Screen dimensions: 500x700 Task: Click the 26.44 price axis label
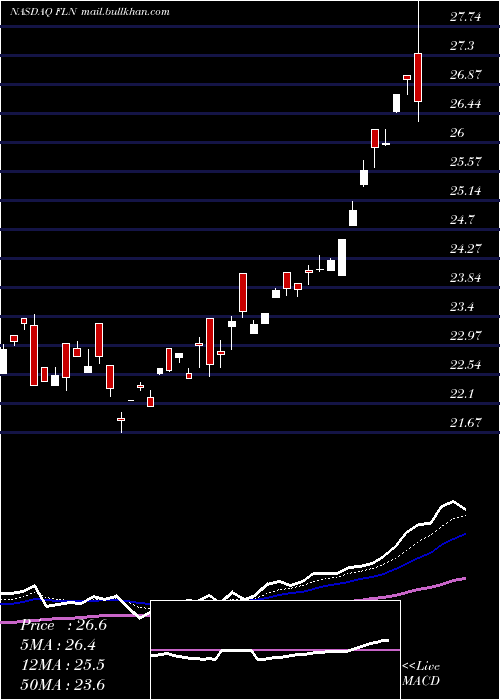[466, 104]
